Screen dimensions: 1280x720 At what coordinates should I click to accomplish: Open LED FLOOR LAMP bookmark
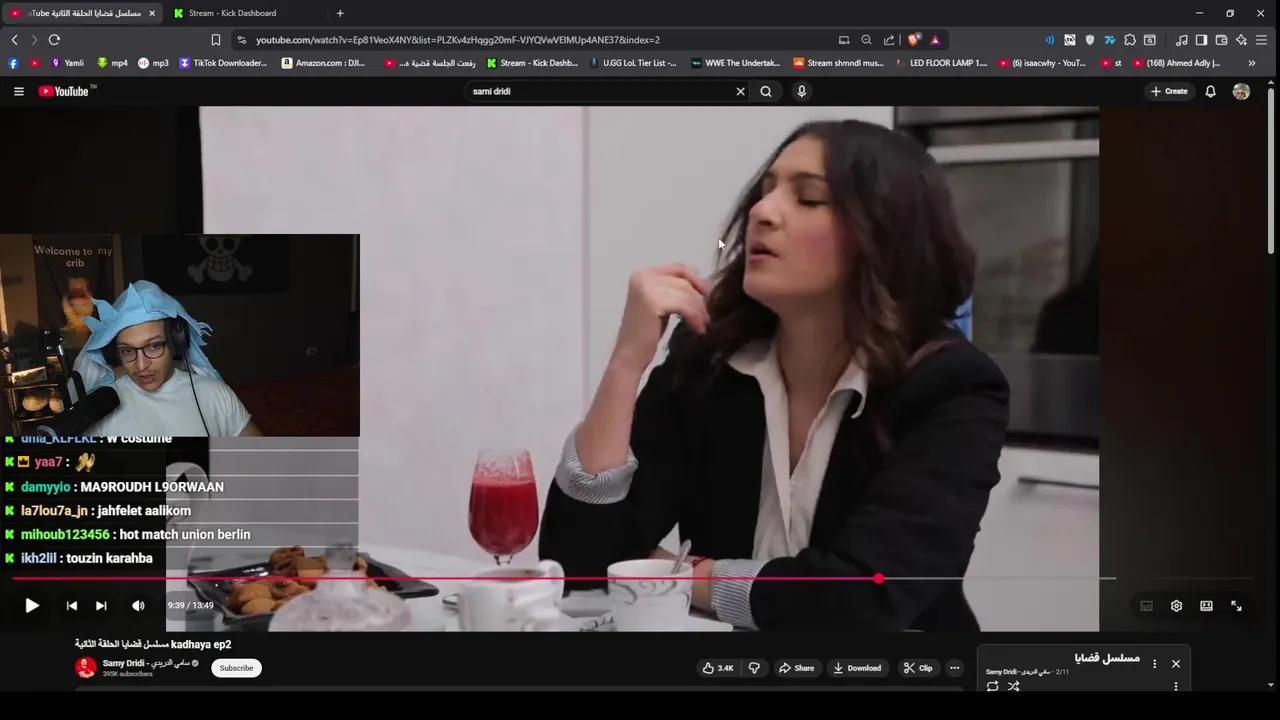click(x=940, y=63)
